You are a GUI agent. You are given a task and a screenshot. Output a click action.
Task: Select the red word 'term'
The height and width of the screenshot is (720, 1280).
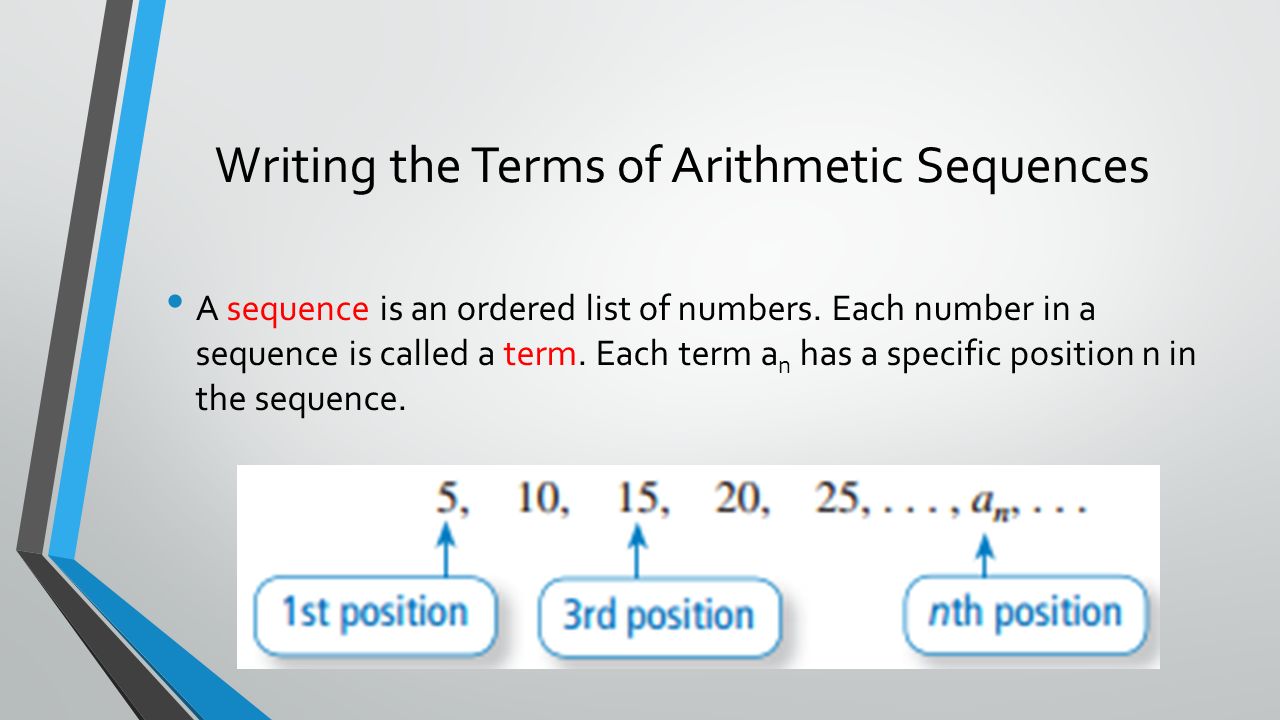[x=540, y=354]
